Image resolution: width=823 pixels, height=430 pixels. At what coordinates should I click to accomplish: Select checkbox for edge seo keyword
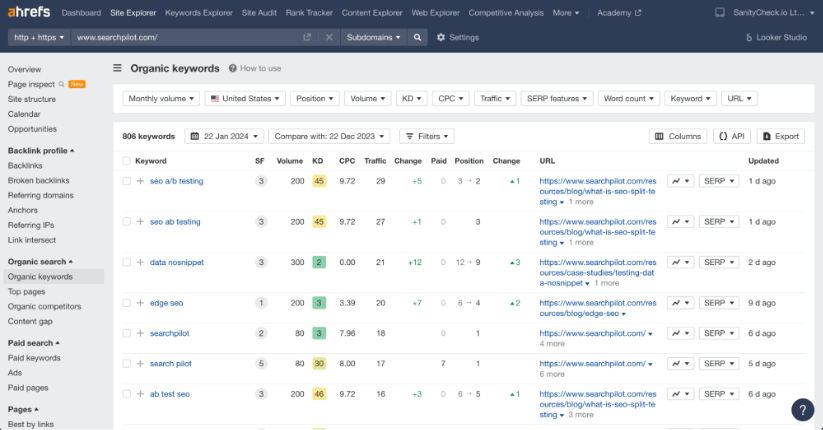(126, 302)
